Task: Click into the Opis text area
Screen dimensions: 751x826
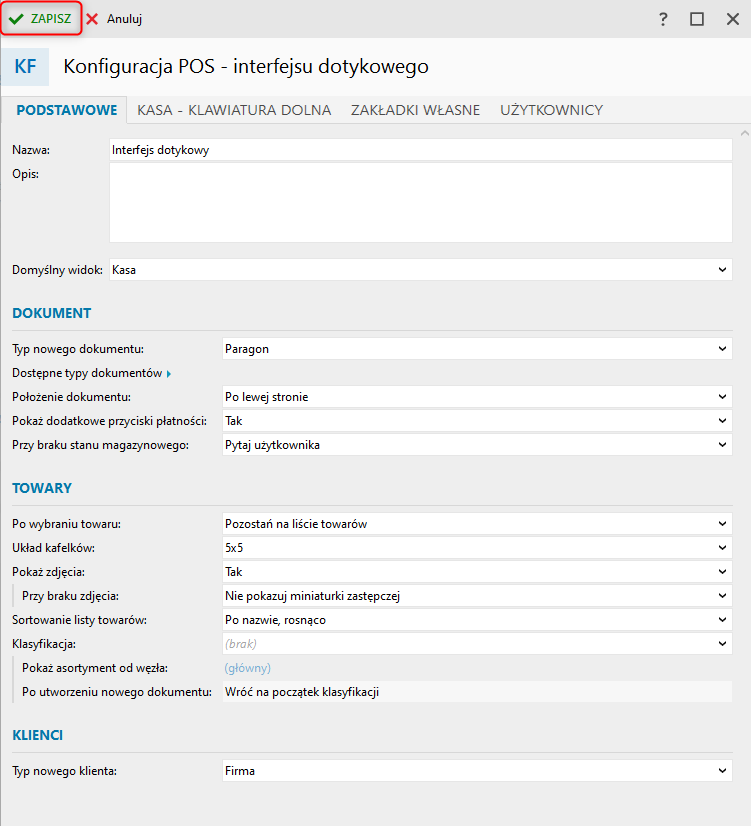Action: [x=420, y=202]
